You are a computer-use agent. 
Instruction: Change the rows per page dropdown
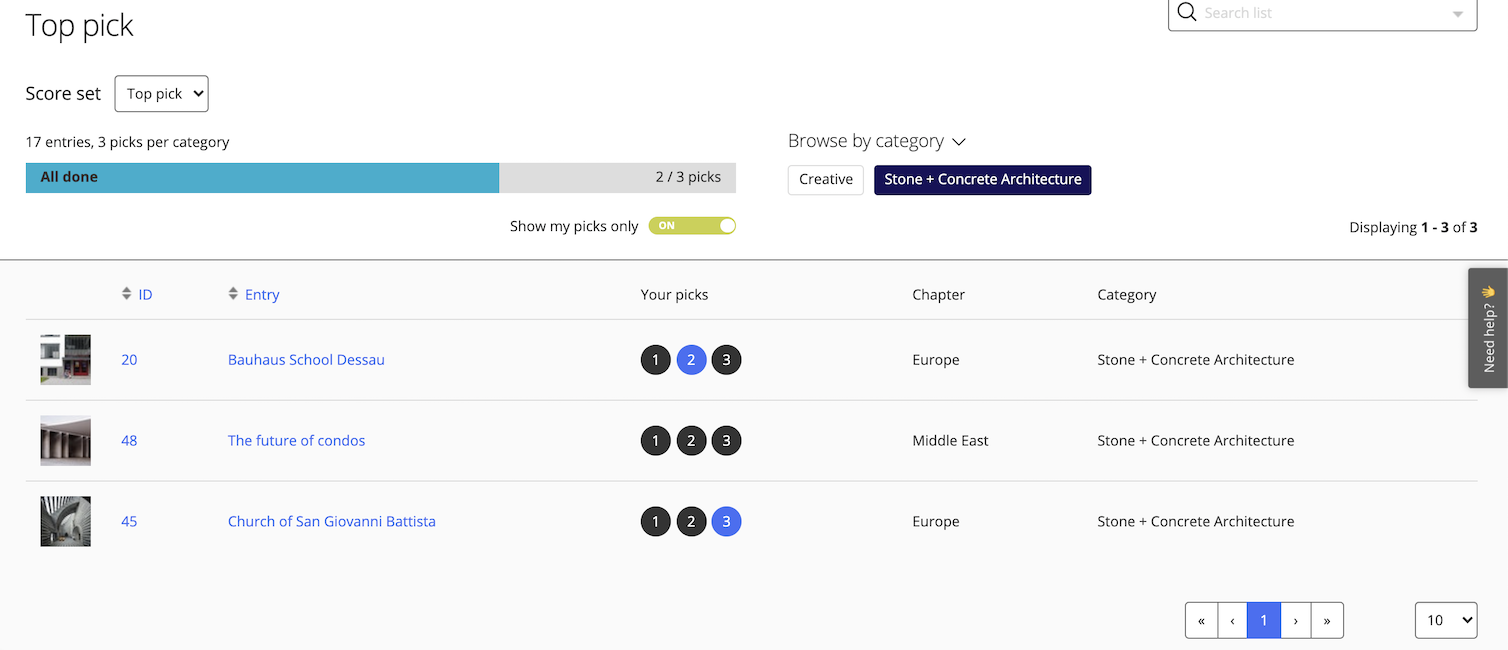[1445, 620]
